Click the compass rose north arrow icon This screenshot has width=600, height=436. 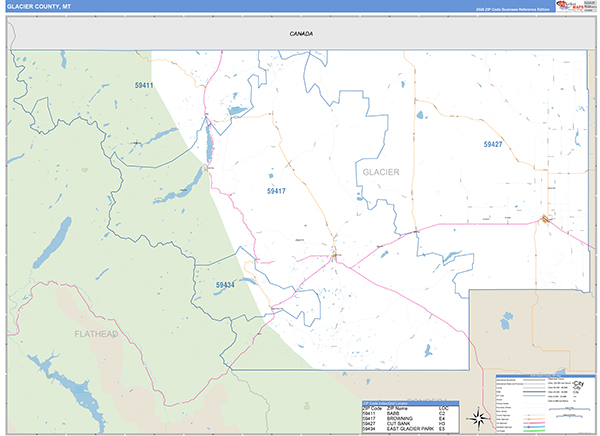(x=479, y=418)
